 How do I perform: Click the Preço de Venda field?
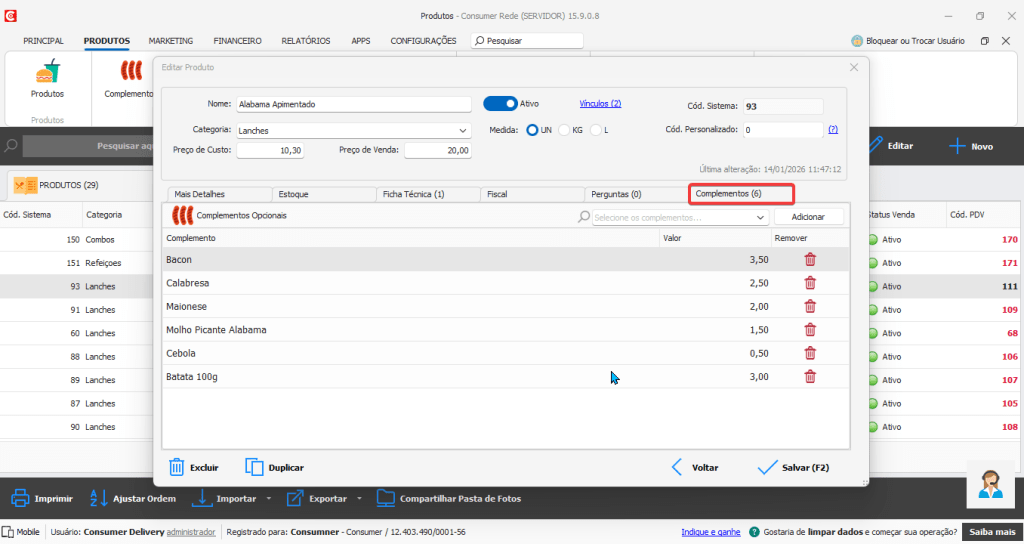click(x=438, y=150)
